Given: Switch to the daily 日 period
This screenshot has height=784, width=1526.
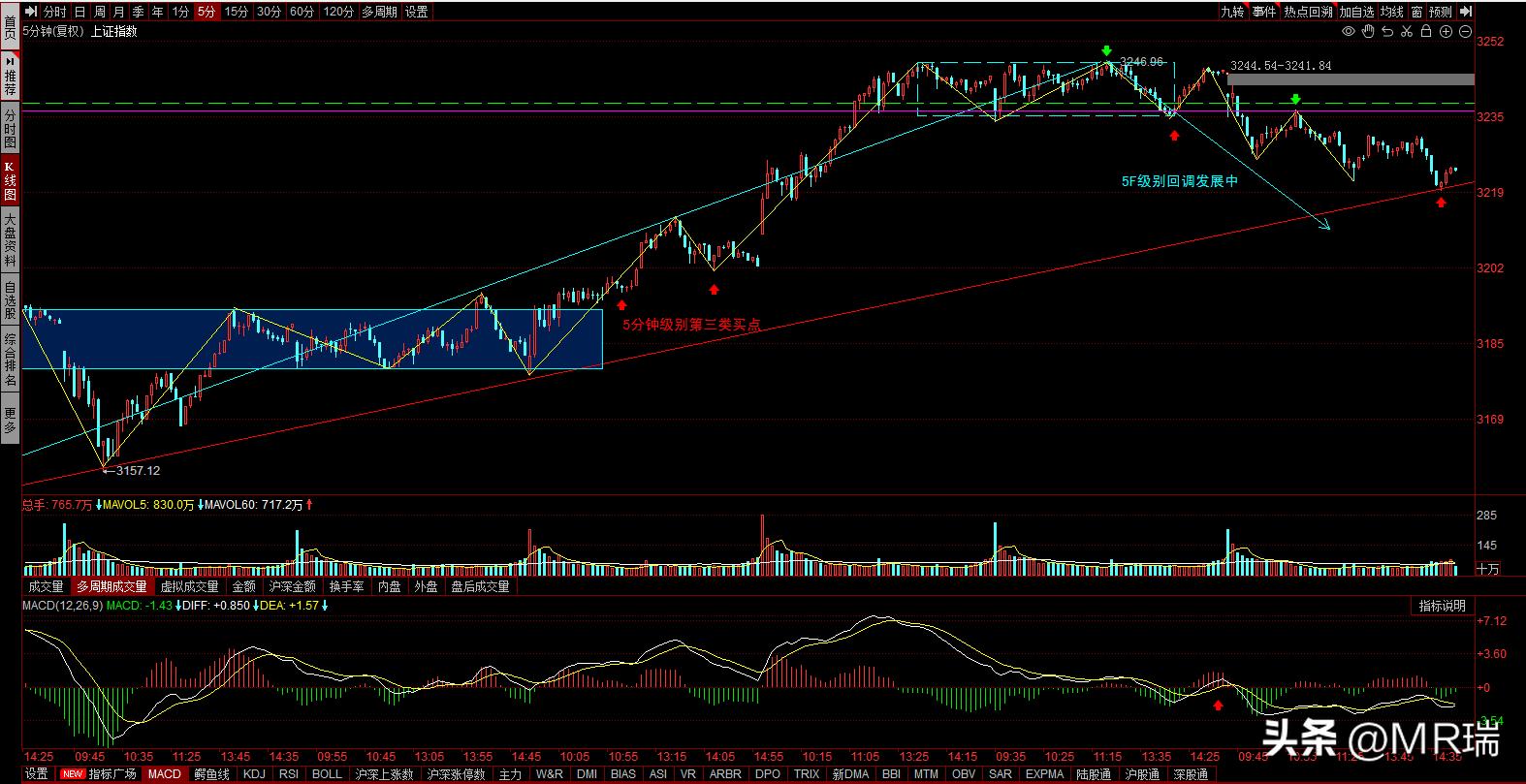Looking at the screenshot, I should [x=79, y=12].
